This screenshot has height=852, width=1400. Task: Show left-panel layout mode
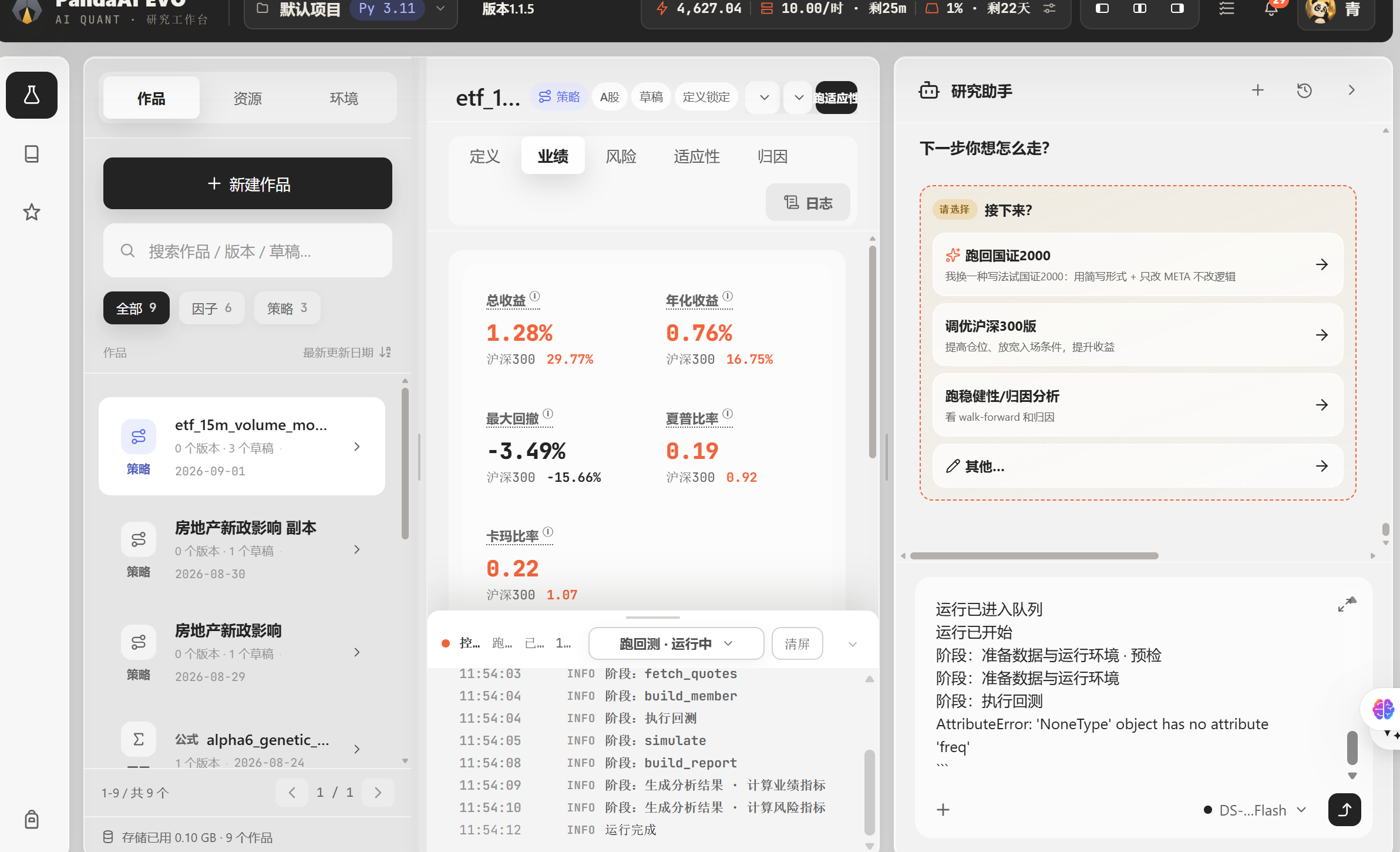click(1102, 8)
